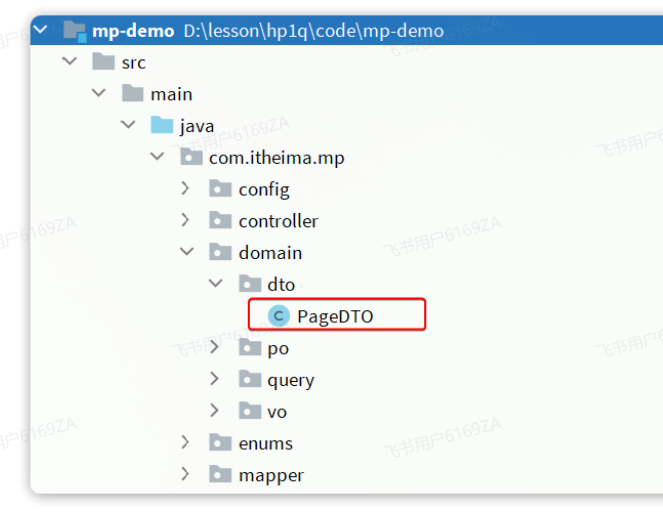This screenshot has height=512, width=663.
Task: Select the PageDTO class label
Action: [334, 317]
